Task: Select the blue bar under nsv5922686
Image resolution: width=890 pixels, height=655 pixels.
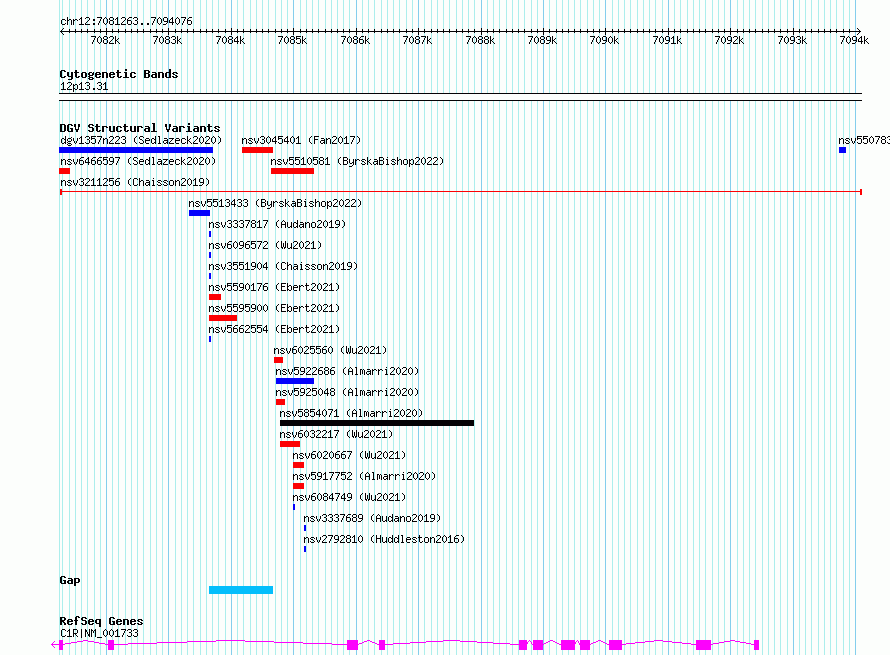Action: click(295, 381)
